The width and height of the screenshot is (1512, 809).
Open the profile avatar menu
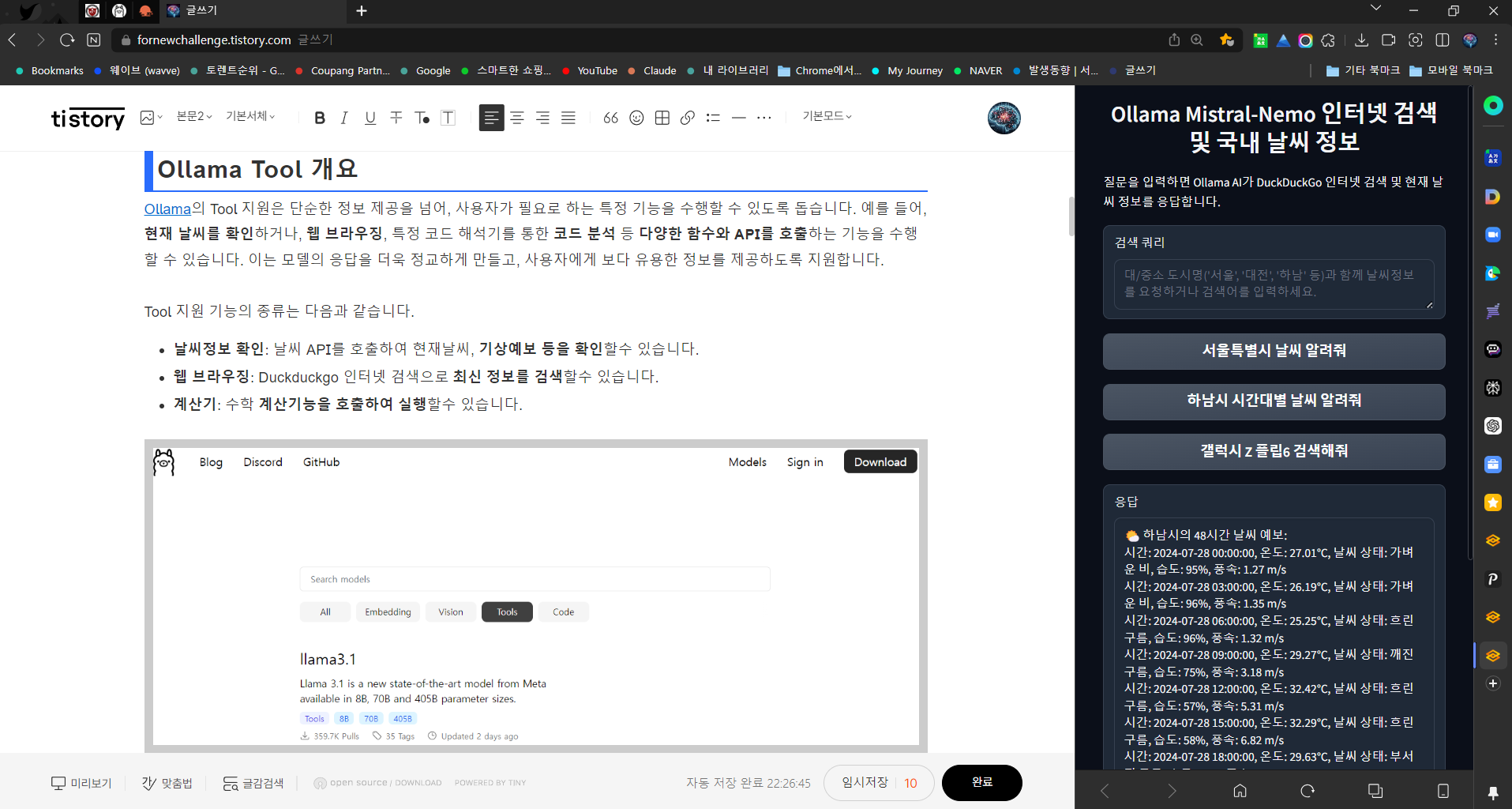coord(1004,118)
